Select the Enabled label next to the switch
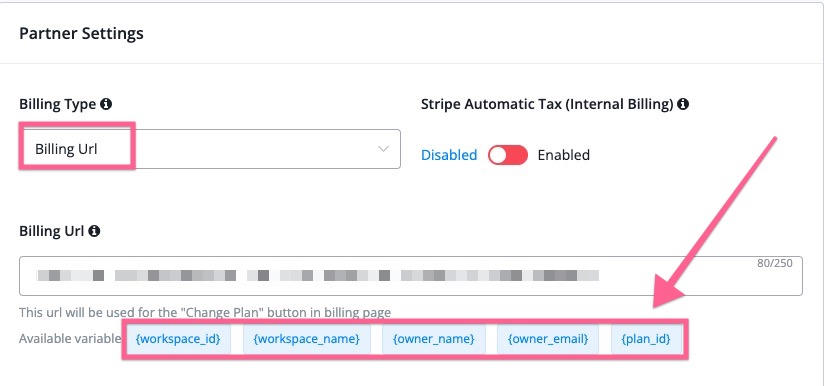 click(563, 155)
